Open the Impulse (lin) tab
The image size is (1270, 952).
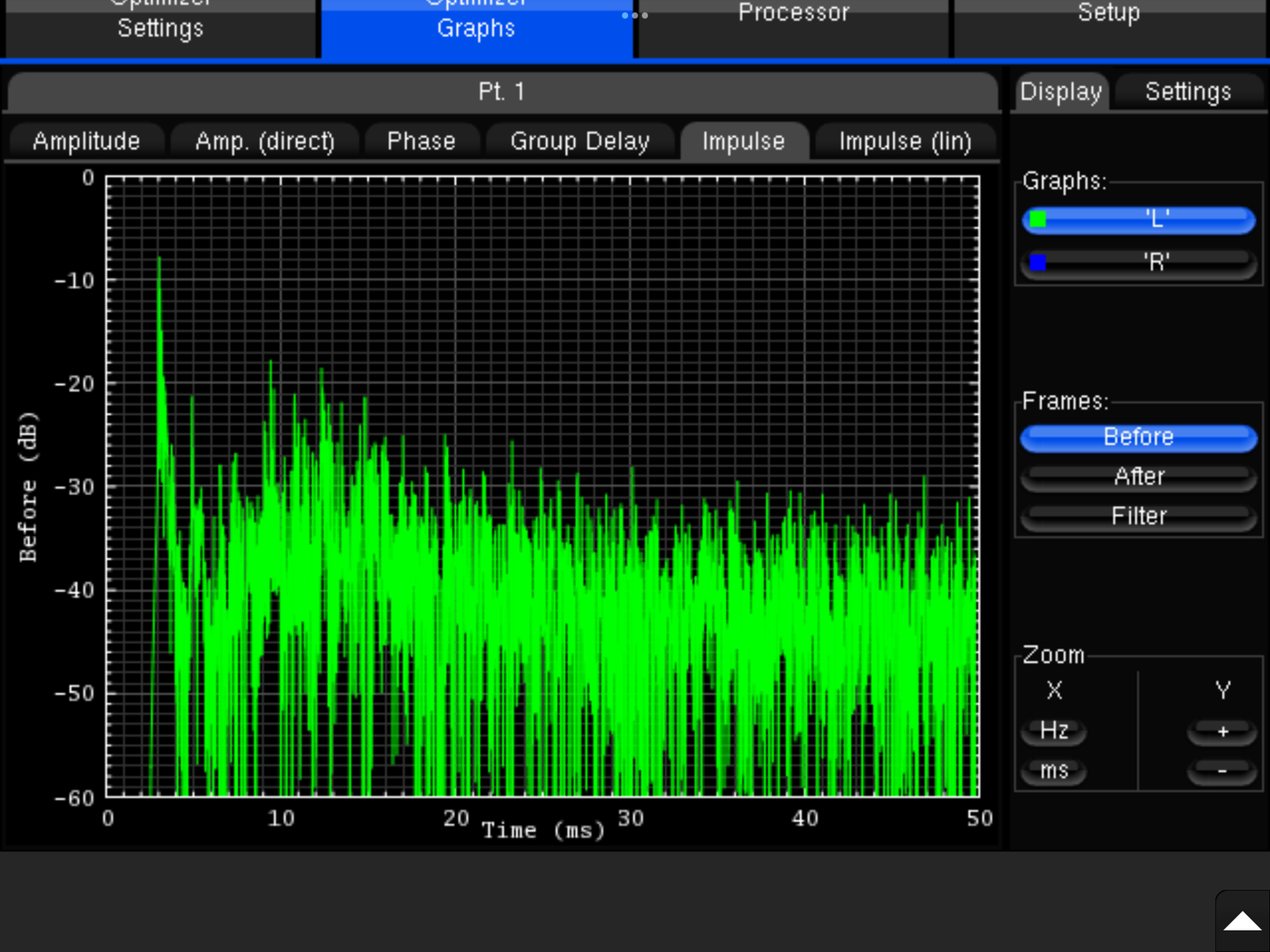coord(905,142)
